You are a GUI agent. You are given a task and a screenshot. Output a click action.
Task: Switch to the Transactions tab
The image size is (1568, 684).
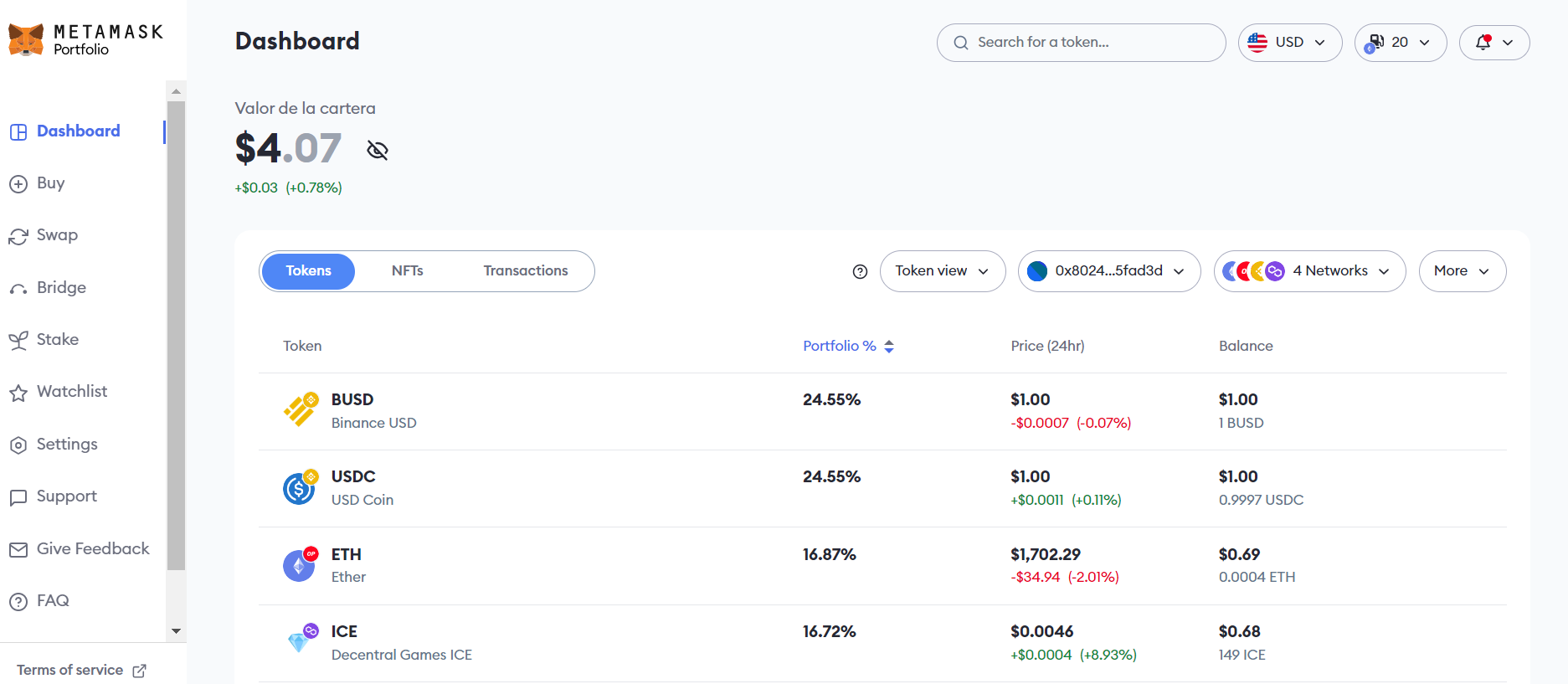pyautogui.click(x=526, y=271)
